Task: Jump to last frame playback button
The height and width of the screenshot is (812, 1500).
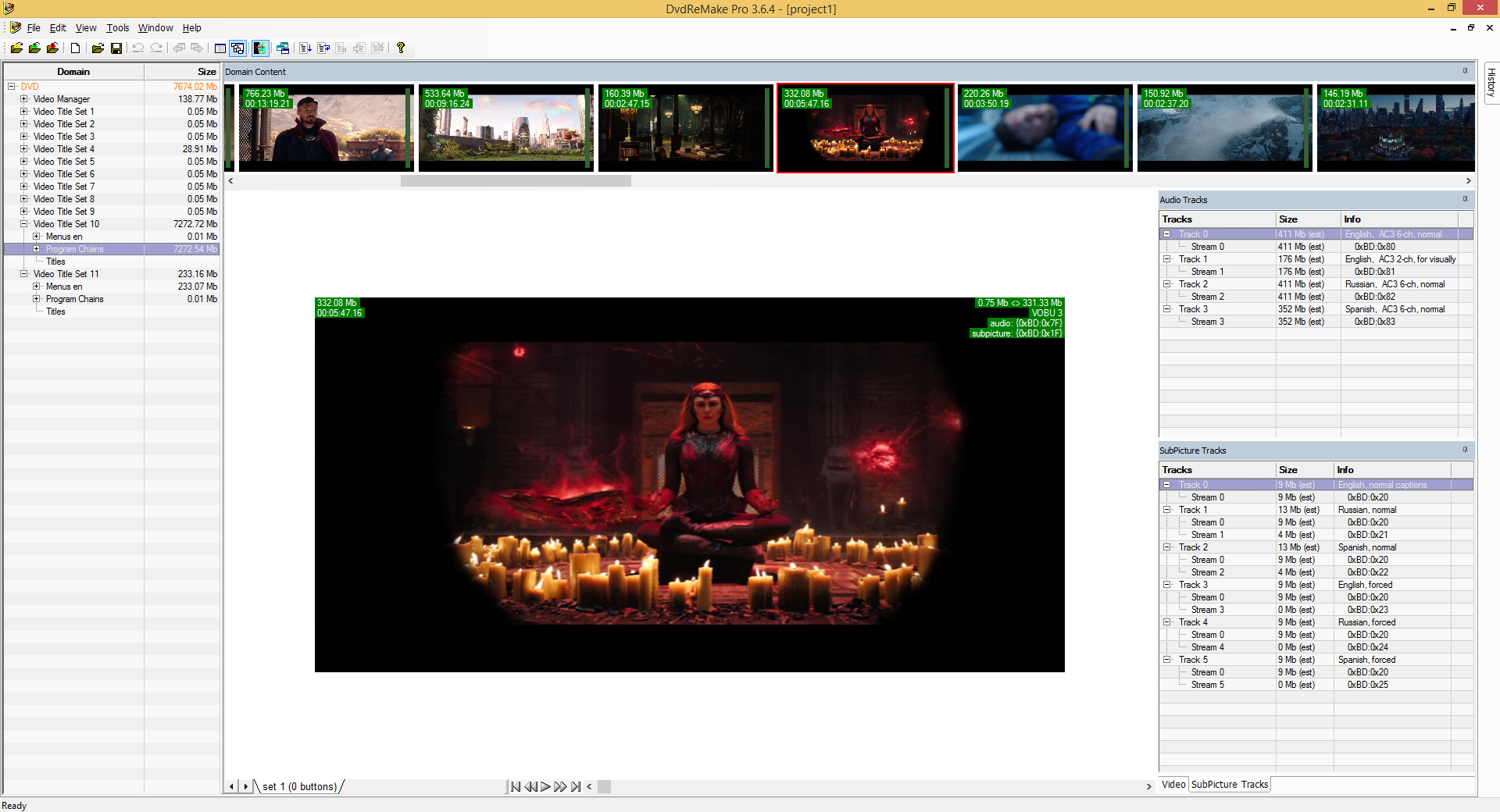Action: (576, 786)
